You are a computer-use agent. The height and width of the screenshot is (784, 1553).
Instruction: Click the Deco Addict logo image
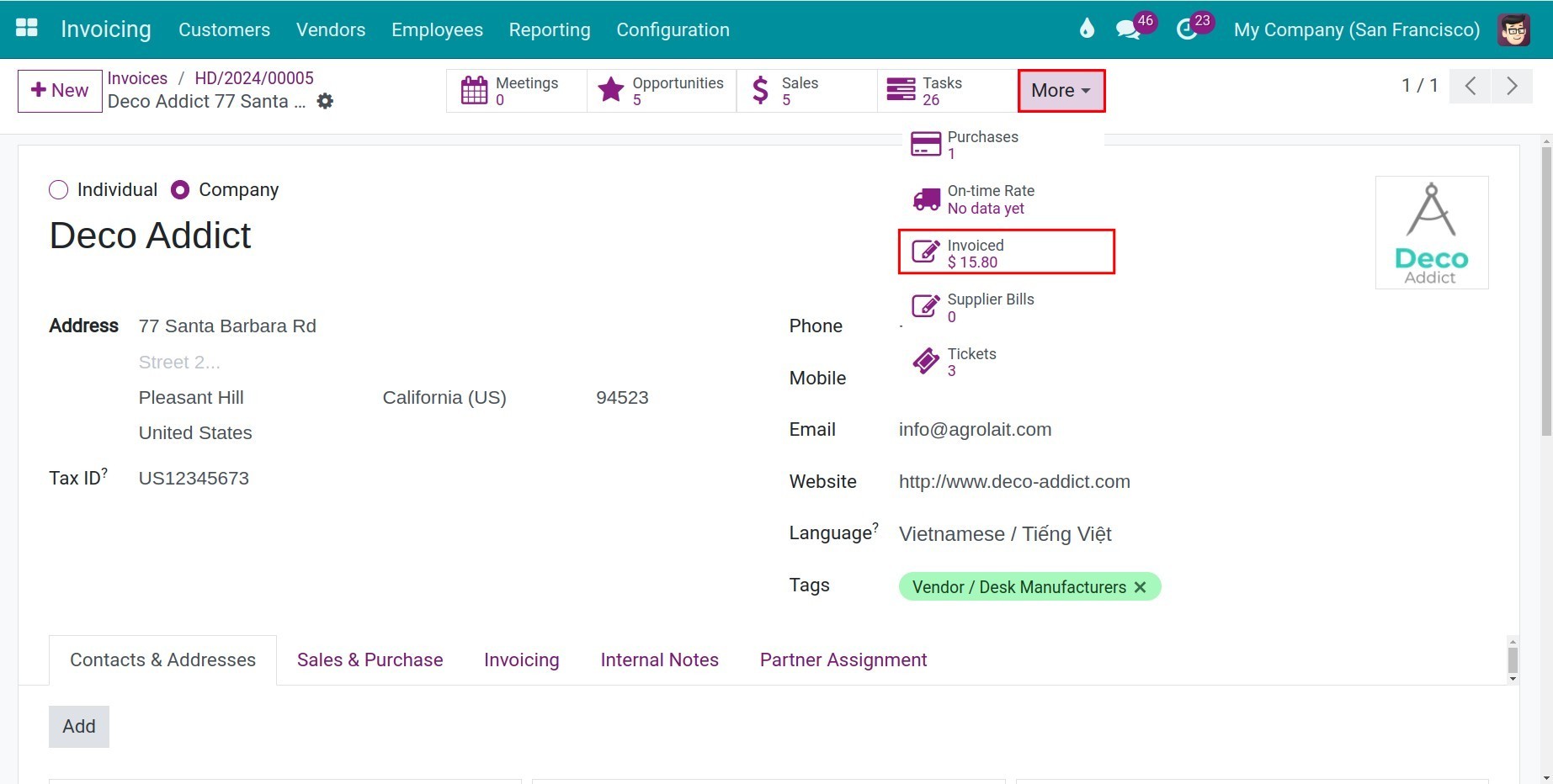[x=1431, y=232]
